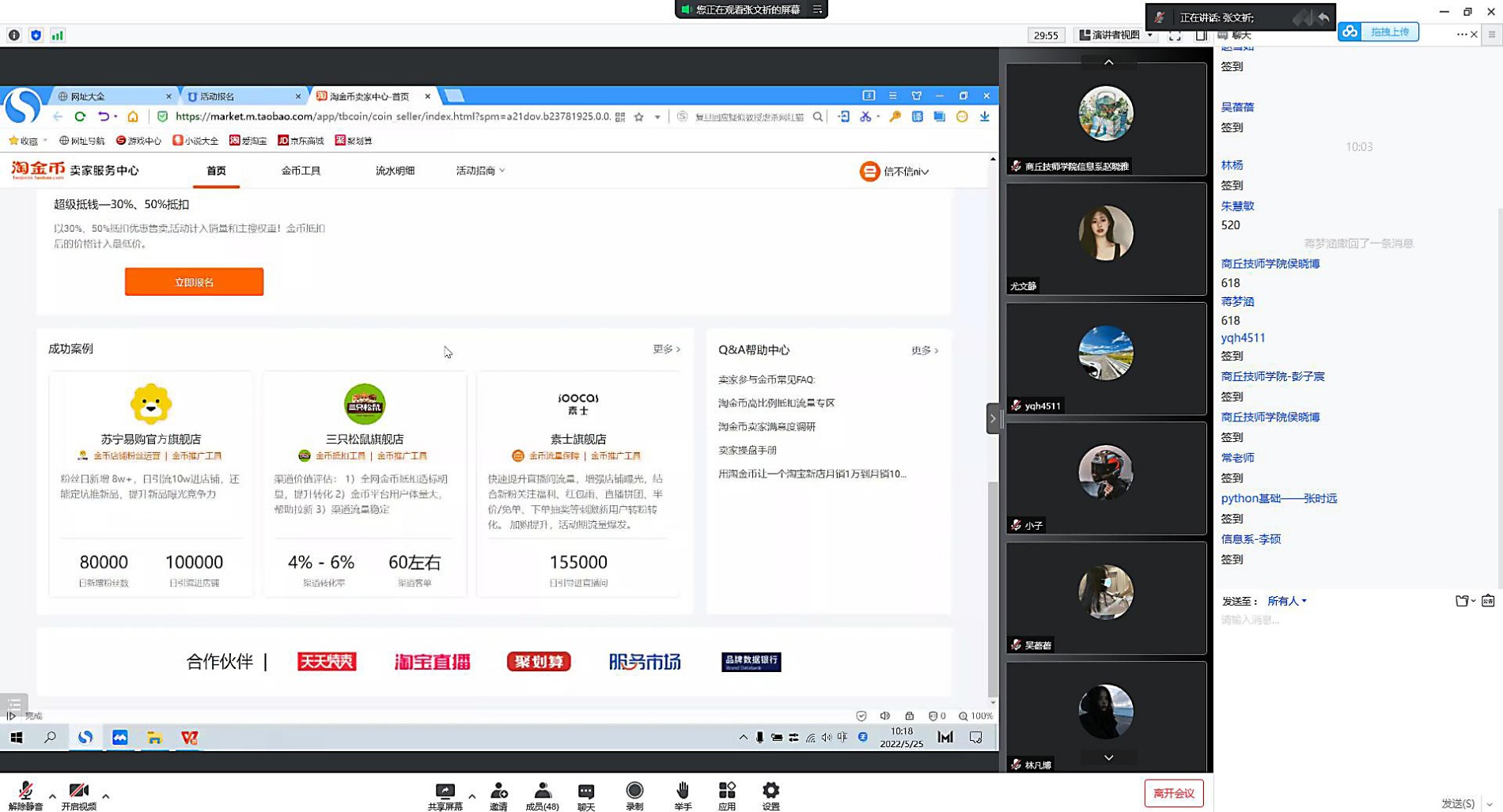Screen dimensions: 1503x812
Task: Select yqh4511 participant video thumbnail
Action: coord(1106,358)
